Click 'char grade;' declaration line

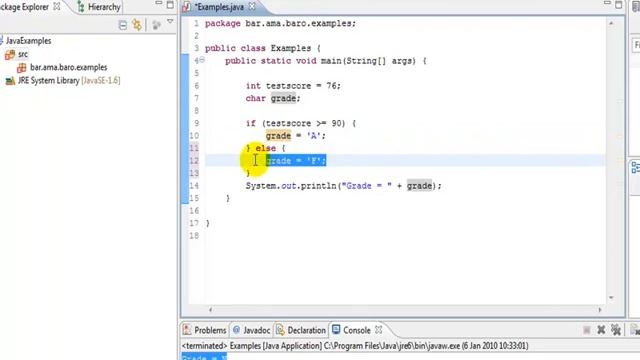click(273, 98)
